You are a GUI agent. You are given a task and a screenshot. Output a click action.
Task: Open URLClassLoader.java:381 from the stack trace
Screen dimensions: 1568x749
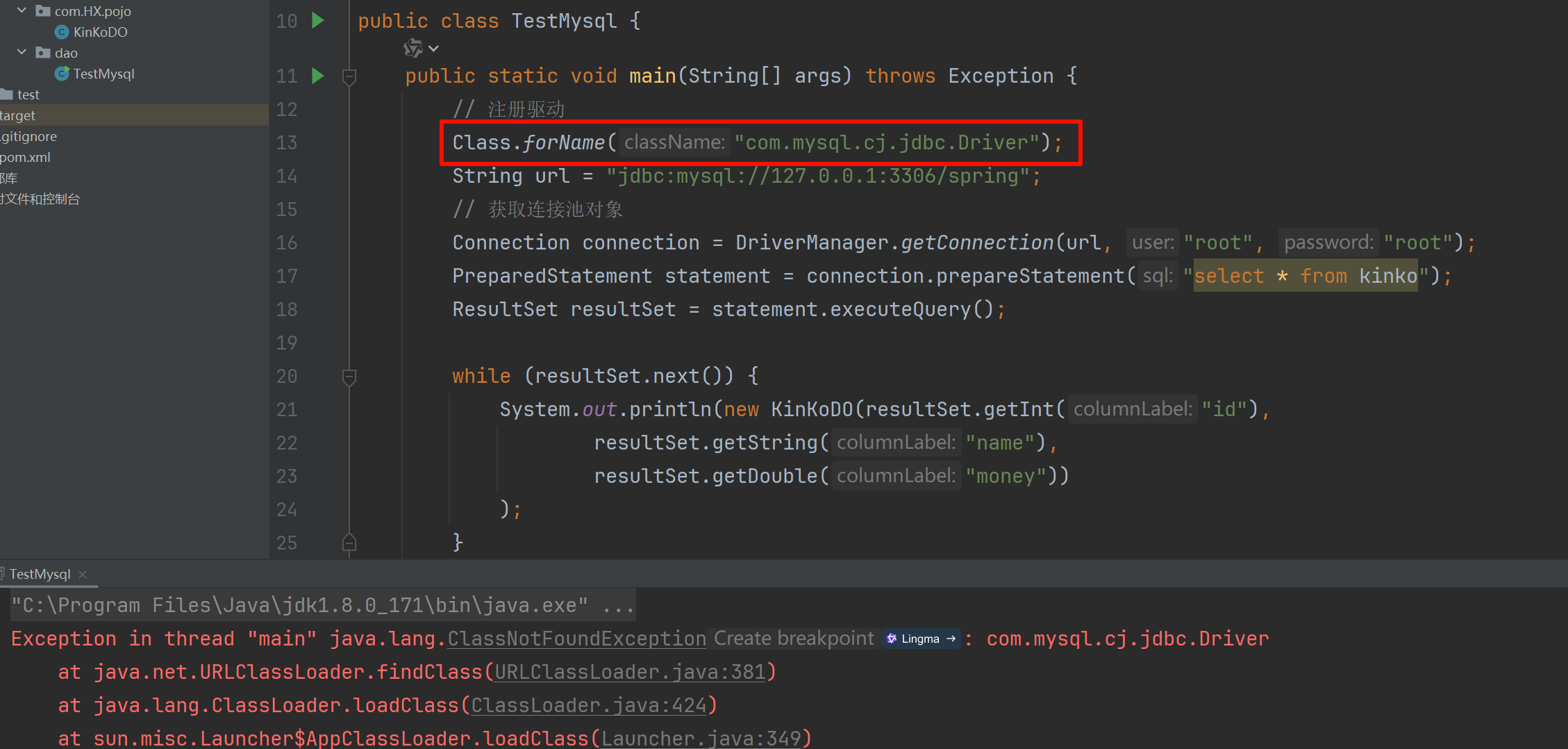[x=631, y=671]
